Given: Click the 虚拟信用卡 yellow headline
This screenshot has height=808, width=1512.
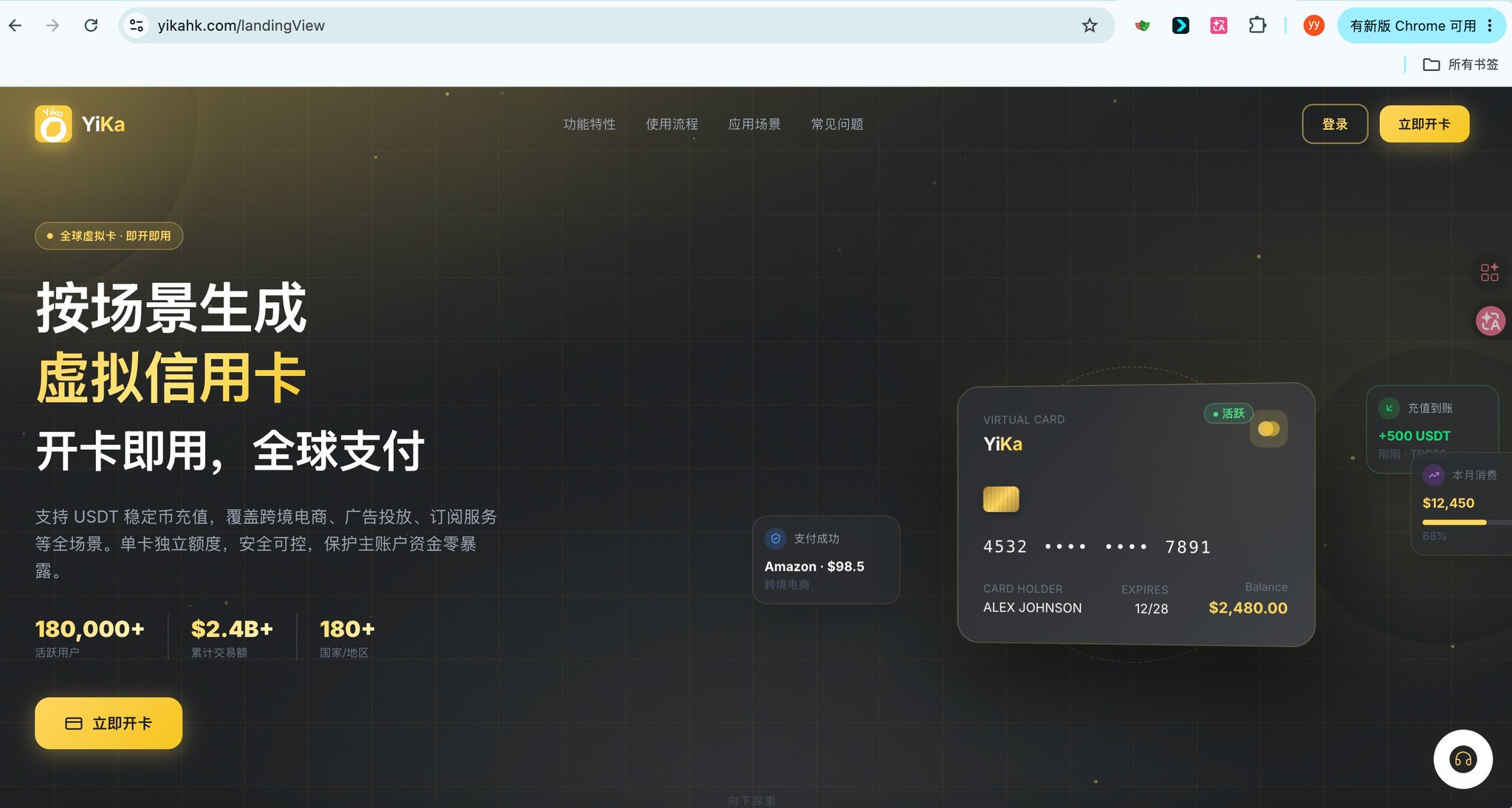Looking at the screenshot, I should pyautogui.click(x=171, y=377).
